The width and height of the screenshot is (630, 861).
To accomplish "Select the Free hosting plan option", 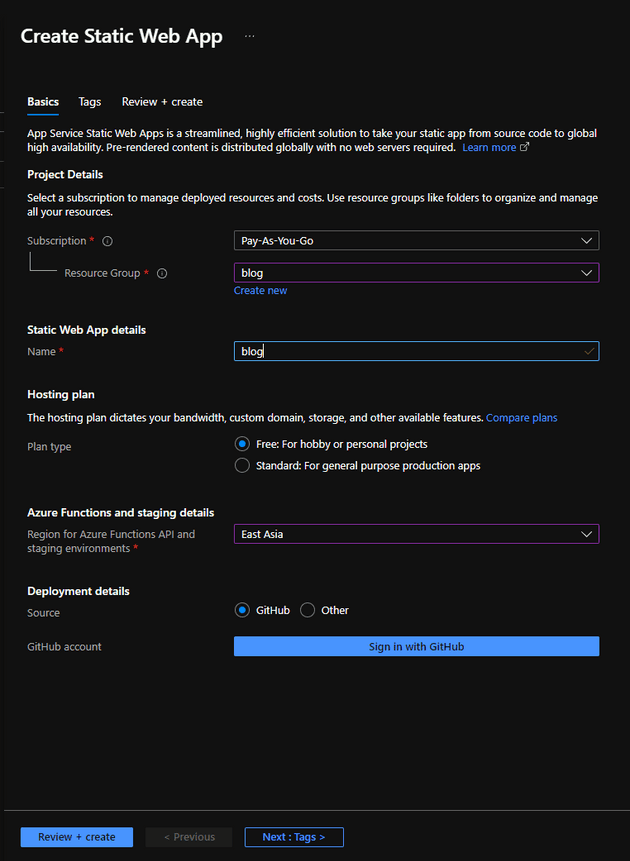I will pyautogui.click(x=240, y=443).
